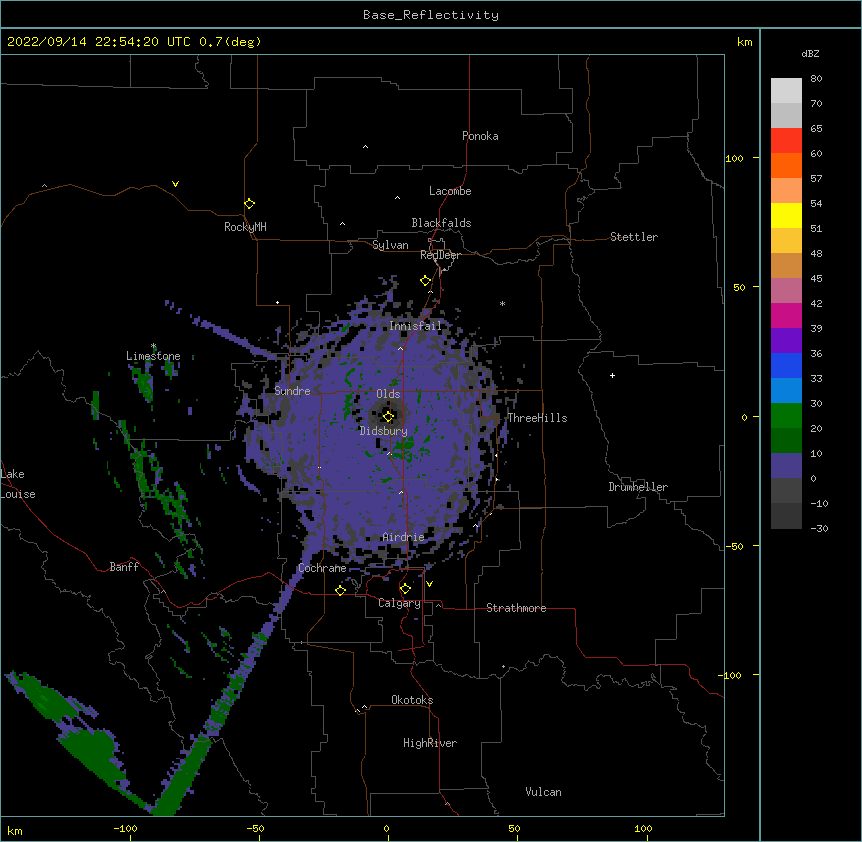This screenshot has height=842, width=862.
Task: Select the Didsbury label
Action: (383, 431)
